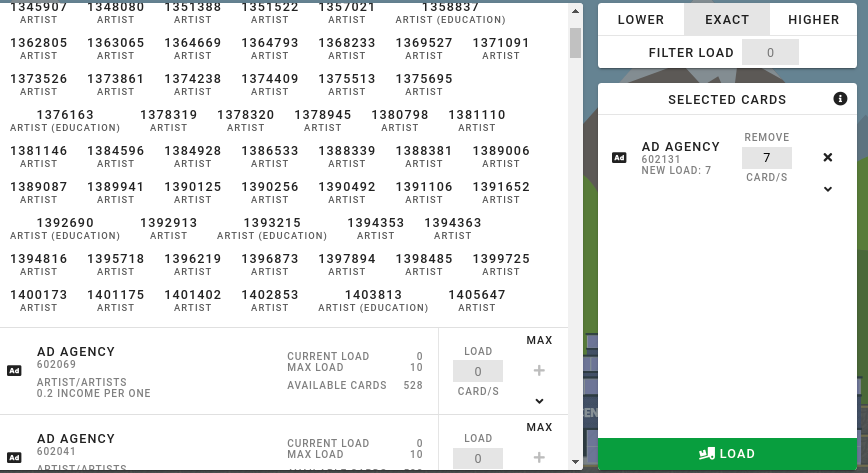Select artist card 1394363
This screenshot has height=473, width=868.
[452, 228]
